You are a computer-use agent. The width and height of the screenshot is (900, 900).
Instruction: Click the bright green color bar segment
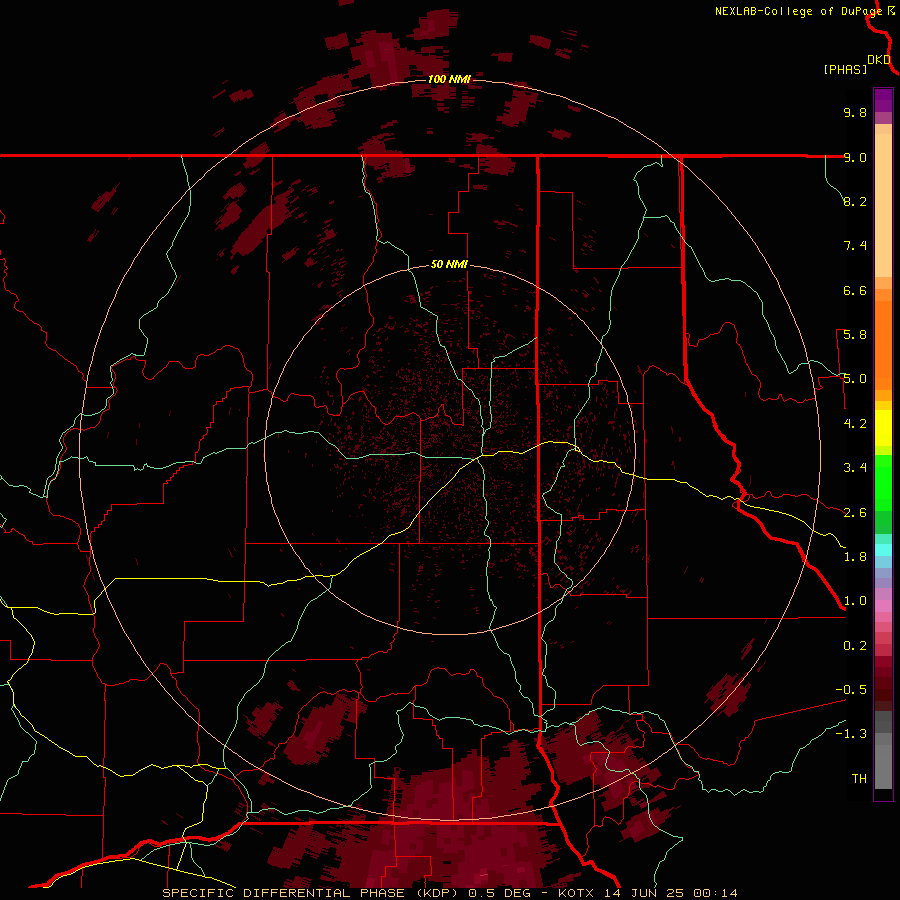(x=883, y=482)
